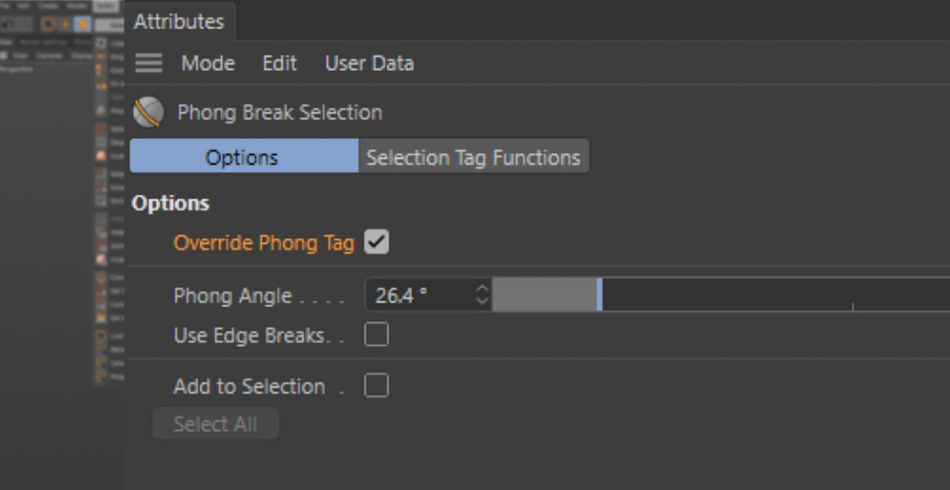Enable the Use Edge Breaks checkbox

tap(376, 335)
